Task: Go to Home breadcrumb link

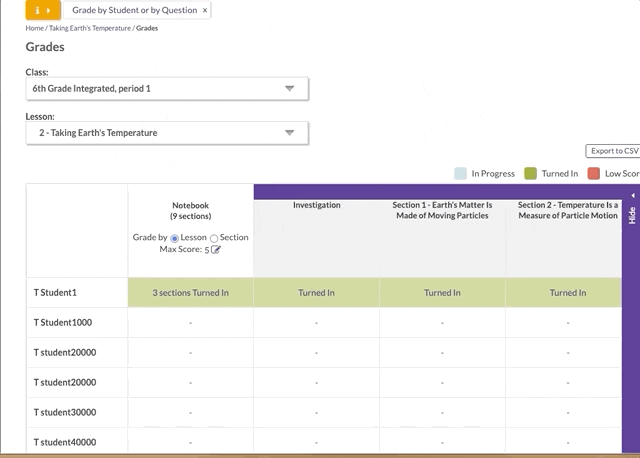Action: 35,28
